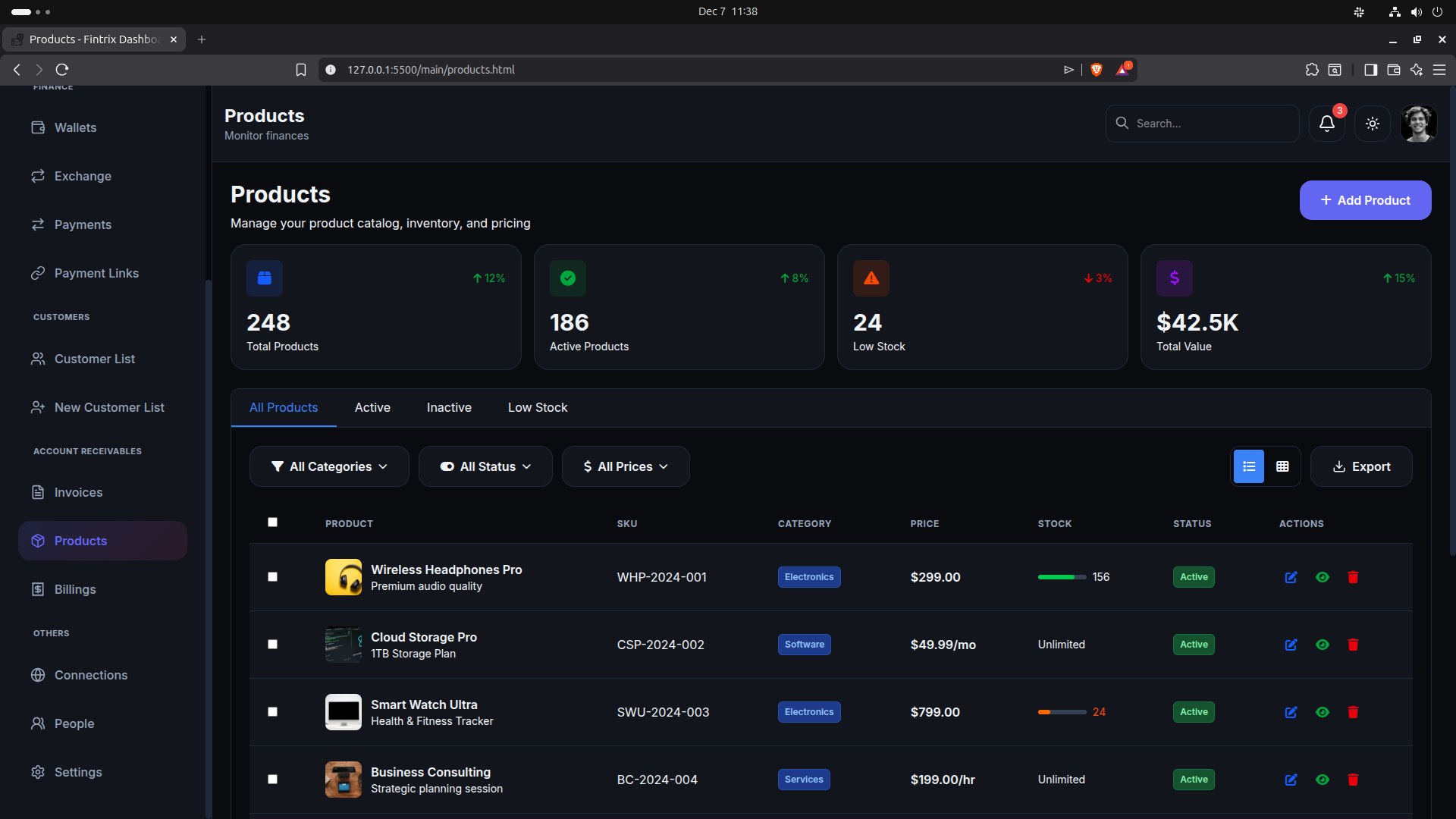
Task: Export the product list
Action: (x=1361, y=466)
